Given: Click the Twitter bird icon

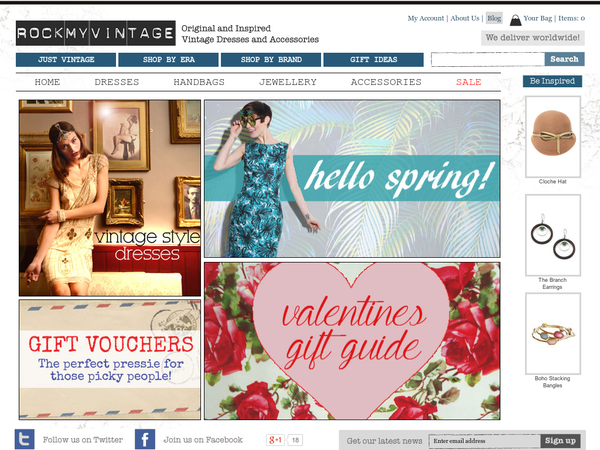Looking at the screenshot, I should tap(24, 439).
